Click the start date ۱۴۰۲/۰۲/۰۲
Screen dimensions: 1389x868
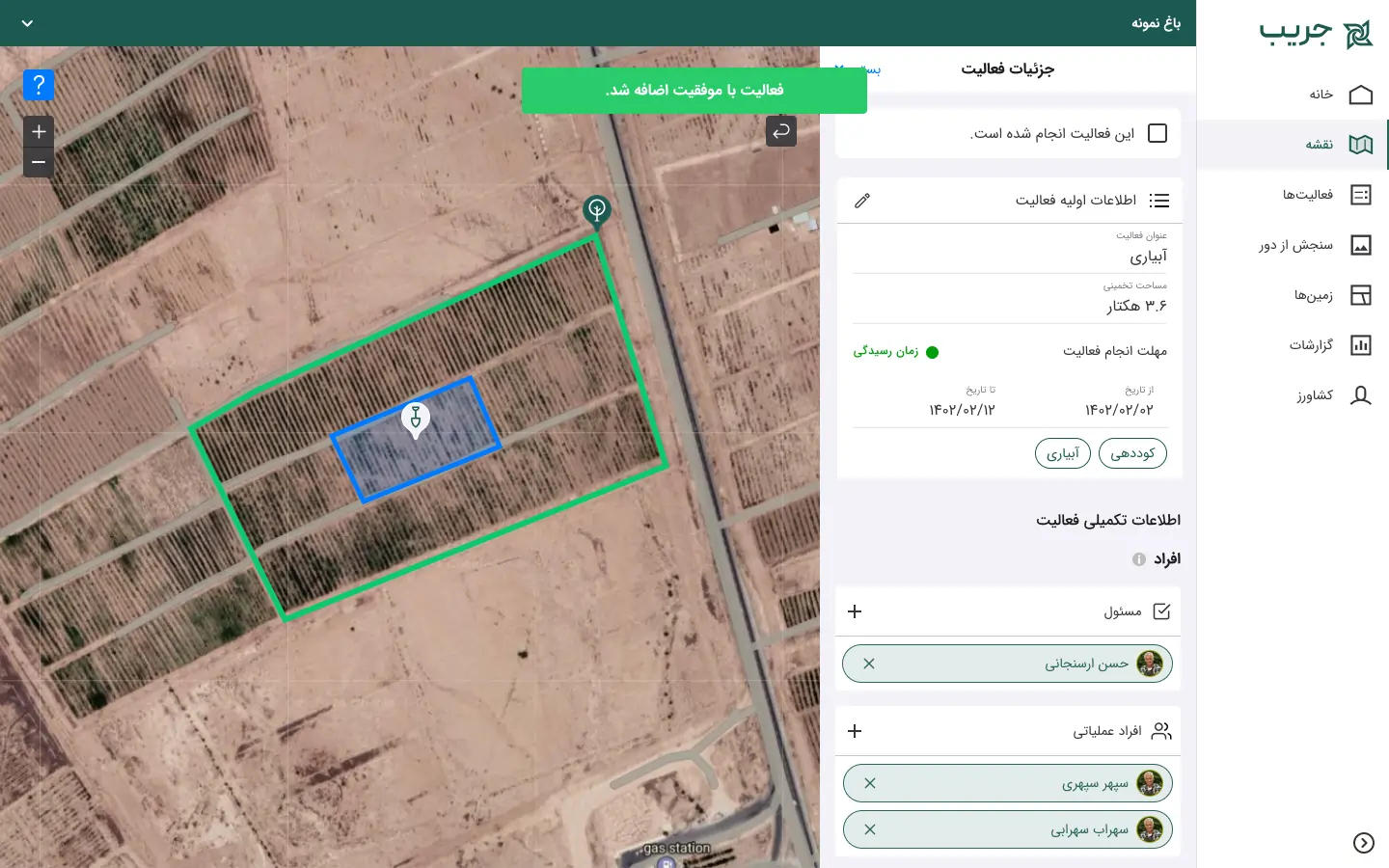pyautogui.click(x=1119, y=410)
